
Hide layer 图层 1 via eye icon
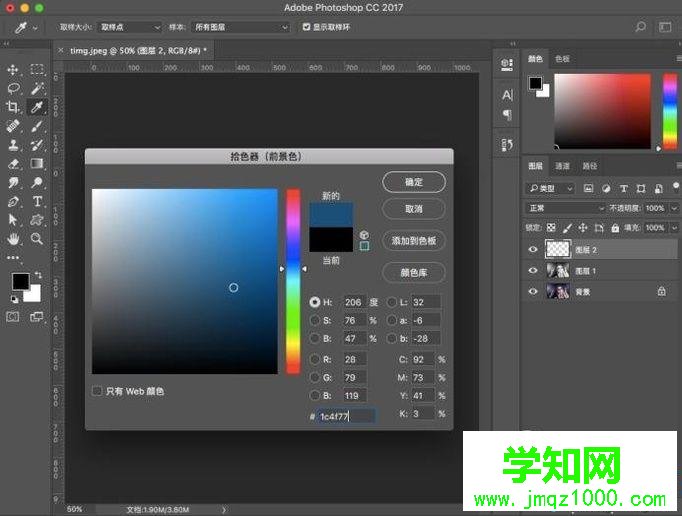(533, 270)
